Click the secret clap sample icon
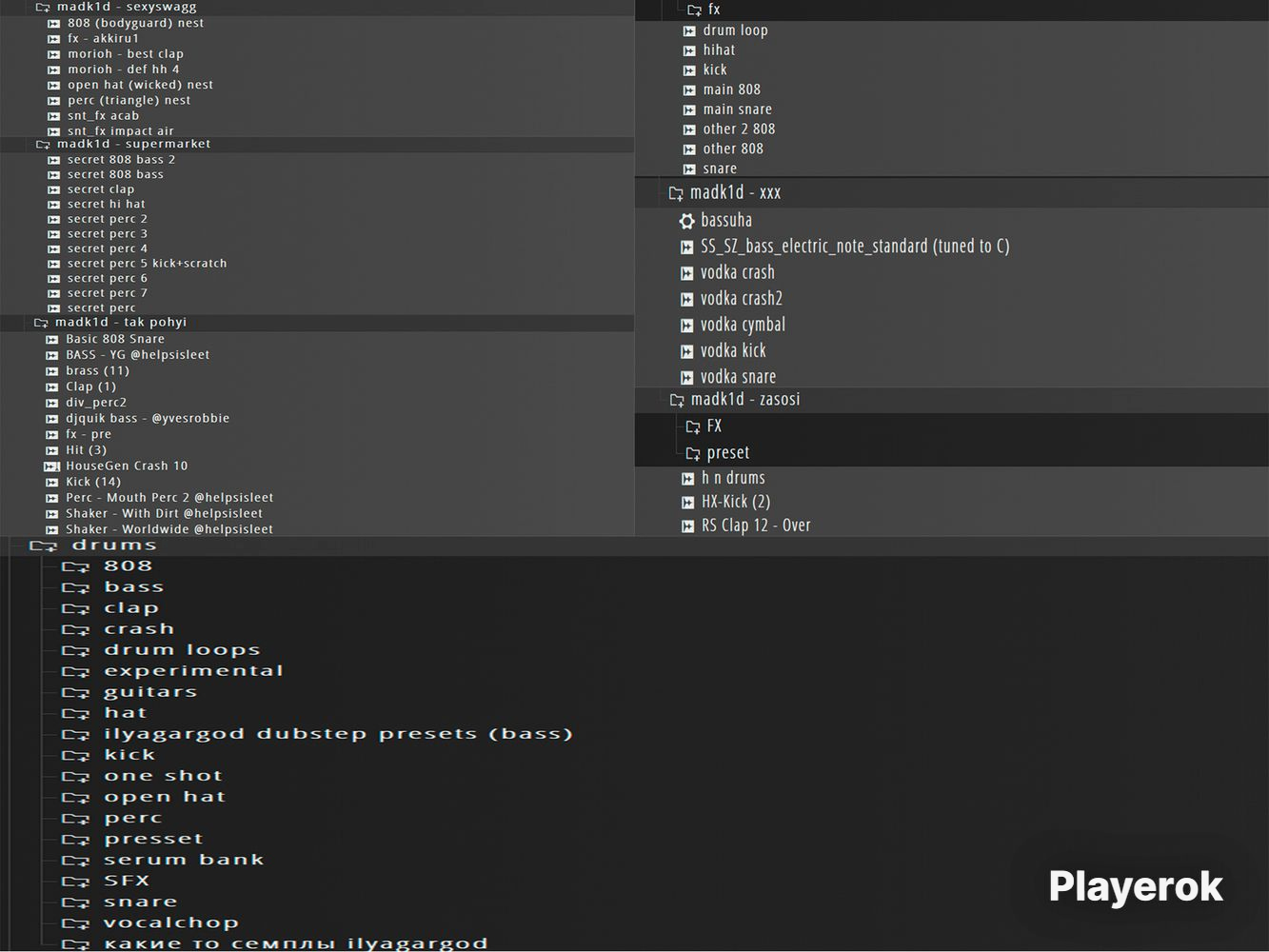Viewport: 1269px width, 952px height. click(54, 189)
